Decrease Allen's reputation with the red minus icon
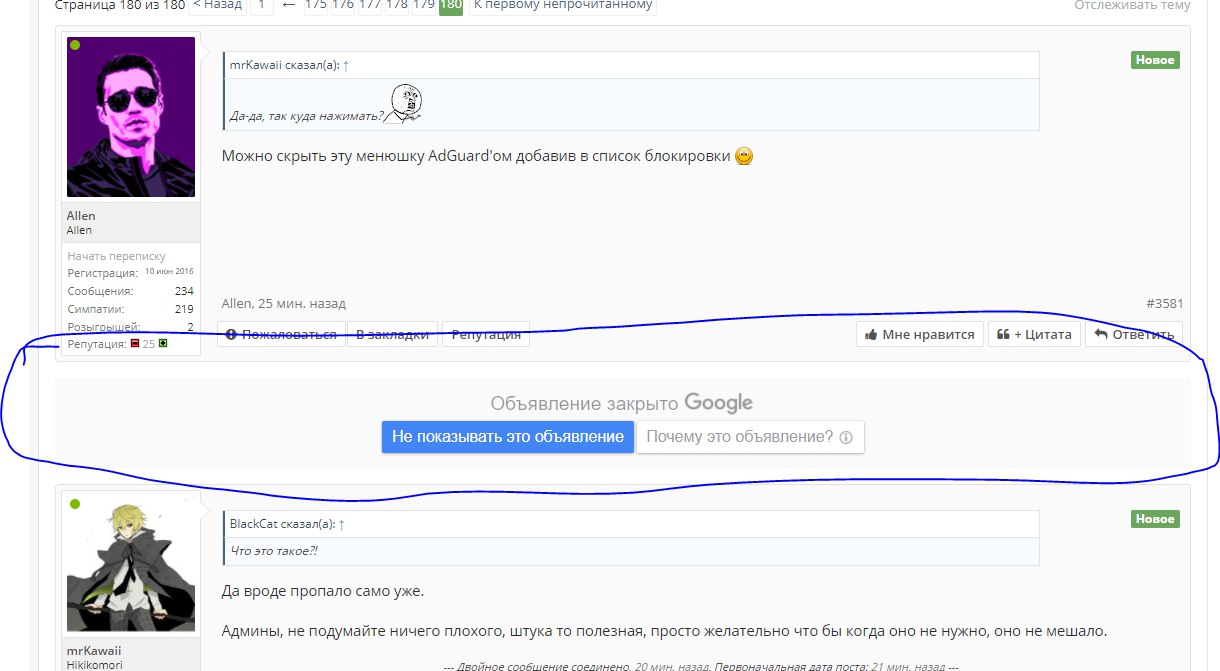This screenshot has height=671, width=1220. point(135,343)
